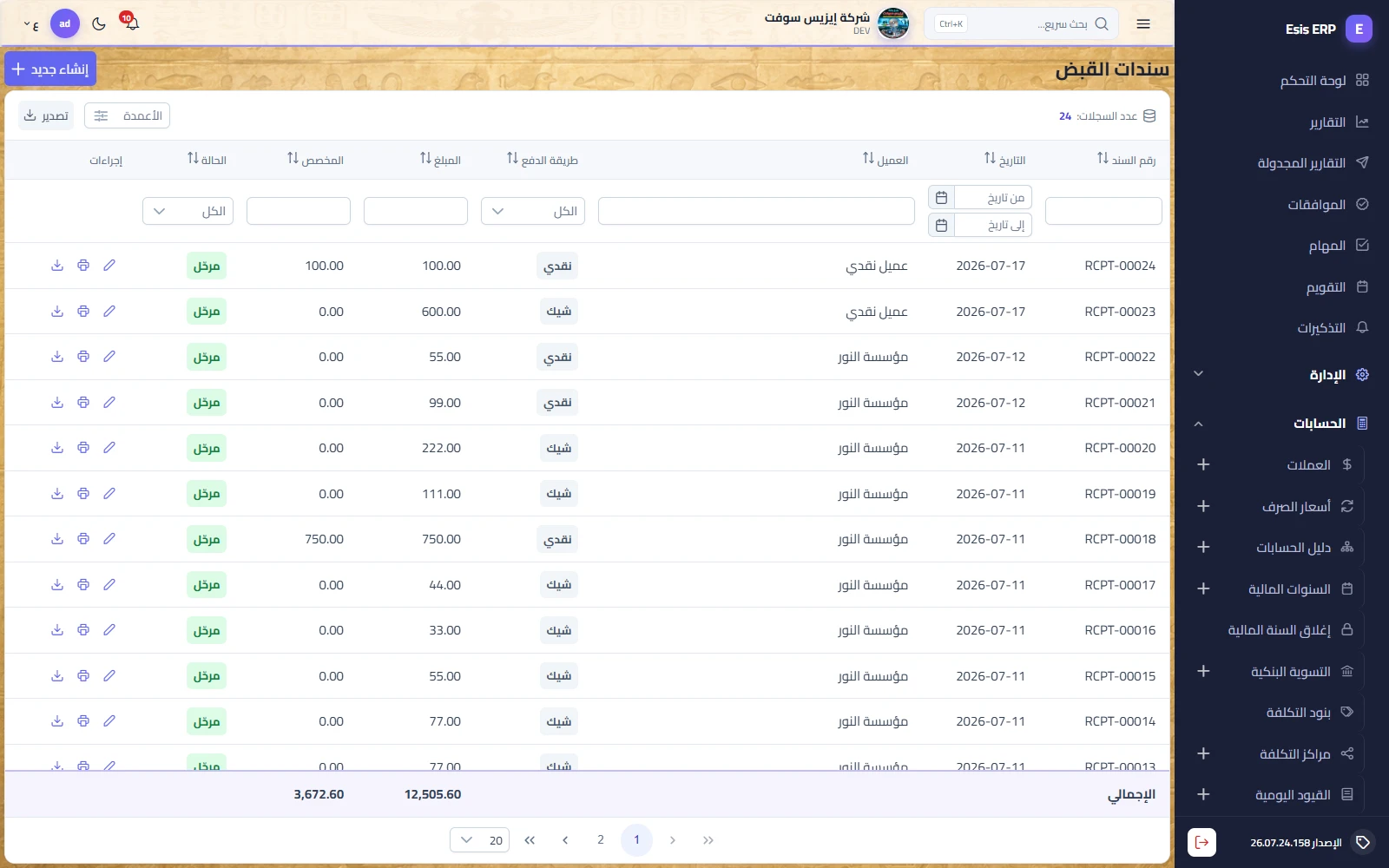Screen dimensions: 1389x868
Task: Edit receipt RCPT-00024 with pencil icon
Action: pyautogui.click(x=109, y=266)
